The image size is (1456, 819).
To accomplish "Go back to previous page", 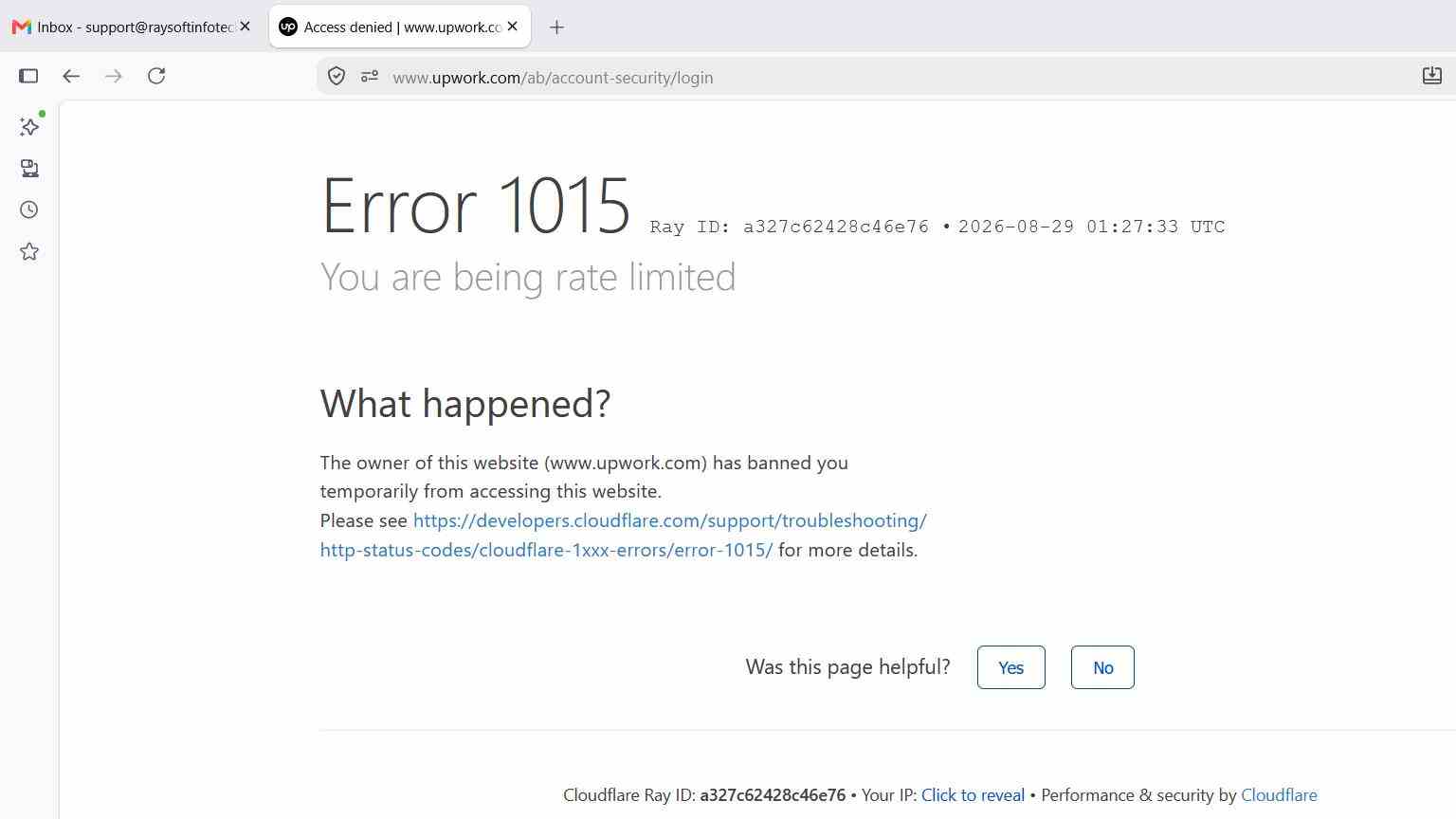I will coord(71,76).
